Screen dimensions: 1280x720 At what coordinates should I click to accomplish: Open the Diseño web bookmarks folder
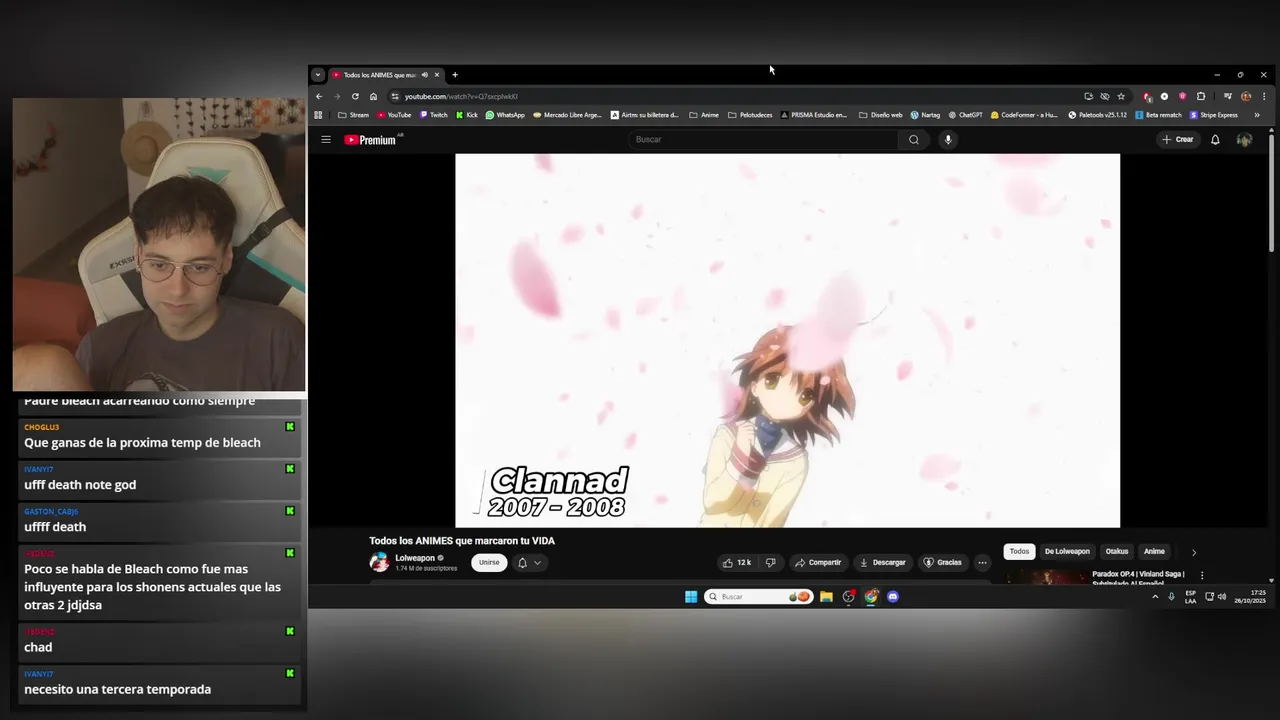[x=880, y=115]
